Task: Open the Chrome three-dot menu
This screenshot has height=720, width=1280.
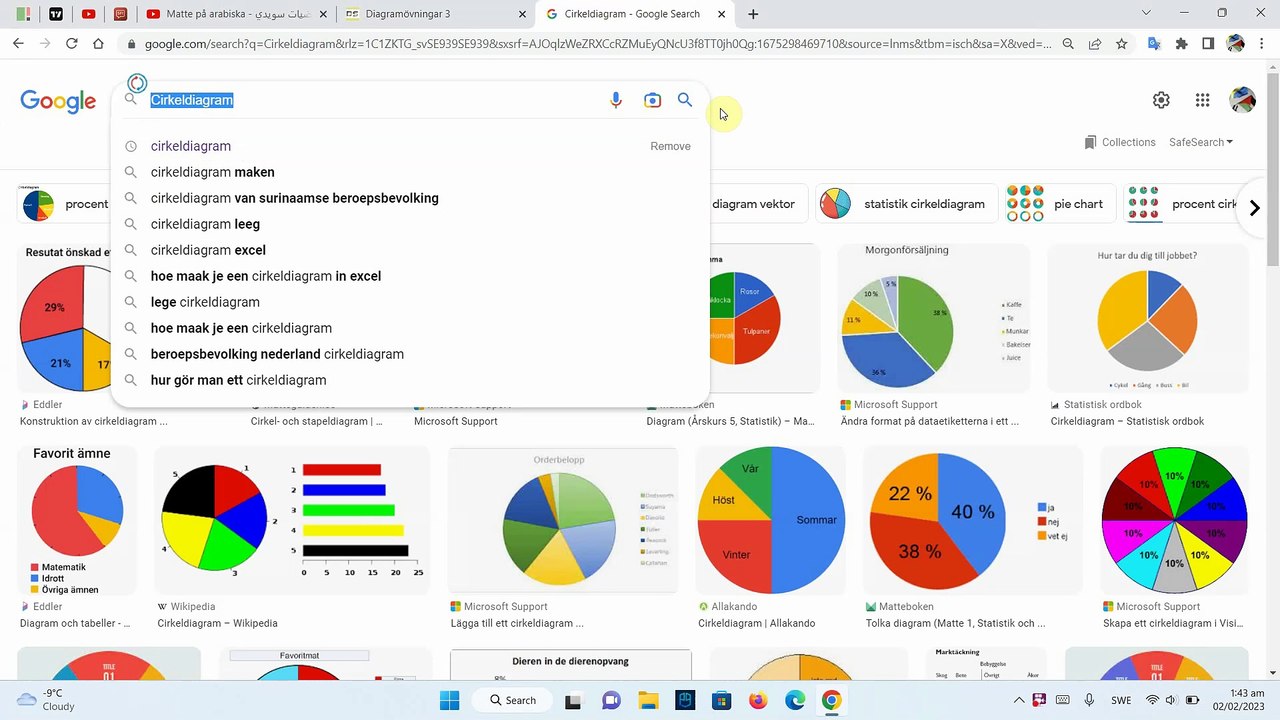Action: (x=1262, y=44)
